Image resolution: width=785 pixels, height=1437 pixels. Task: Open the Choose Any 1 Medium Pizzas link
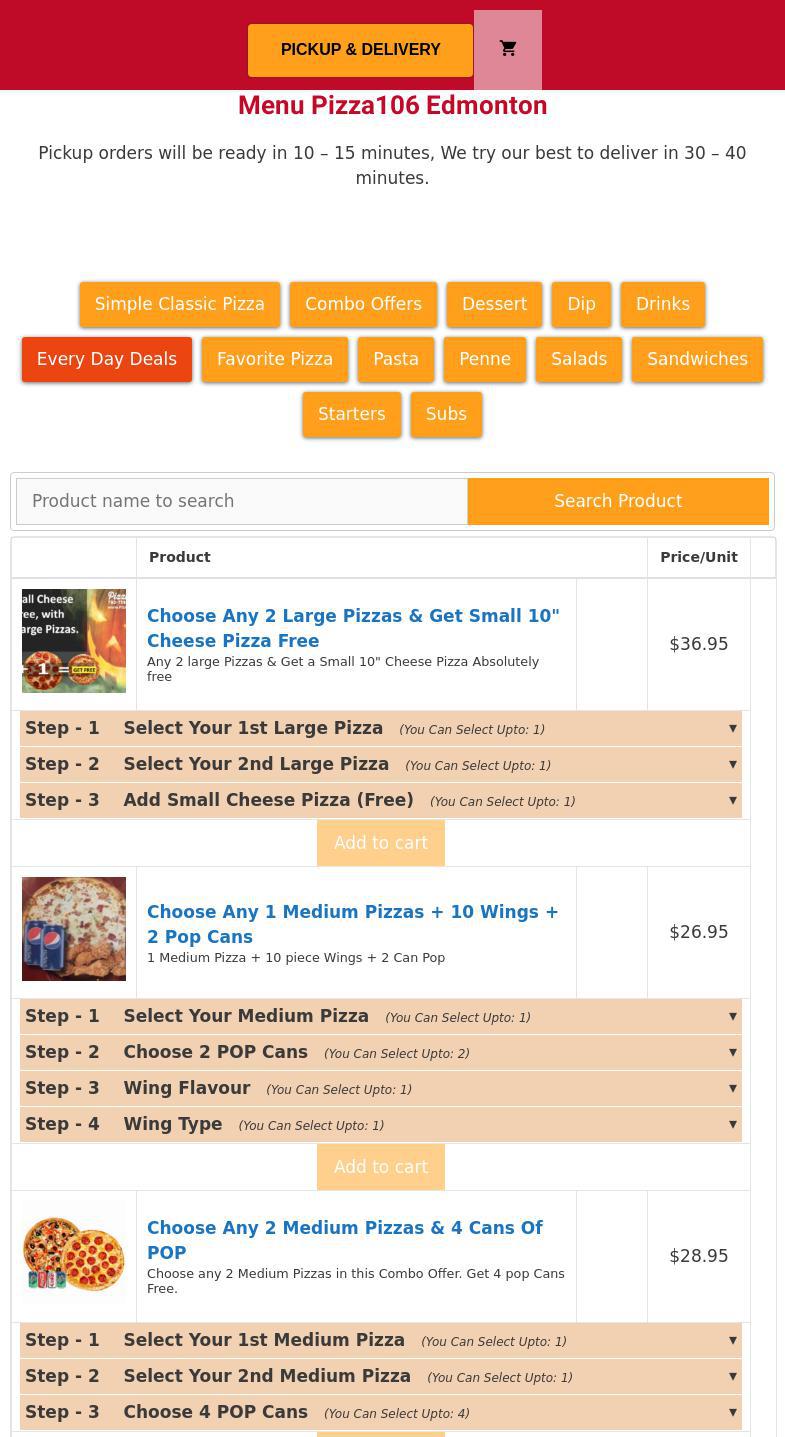[352, 924]
